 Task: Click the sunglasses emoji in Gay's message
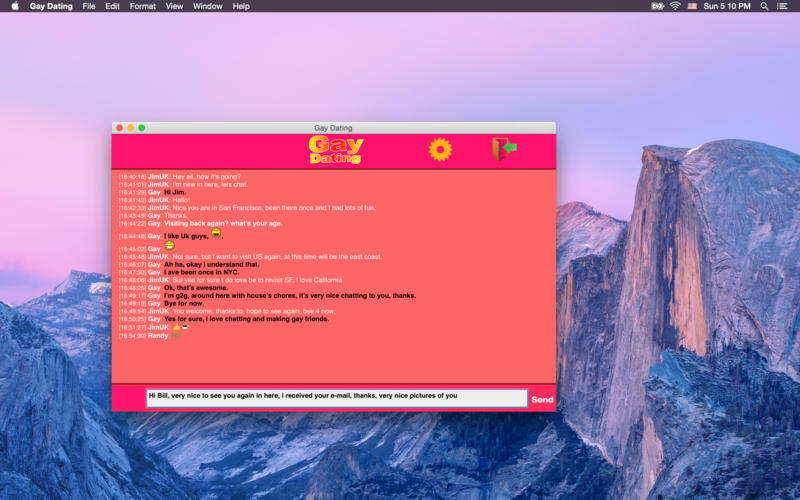(x=216, y=234)
